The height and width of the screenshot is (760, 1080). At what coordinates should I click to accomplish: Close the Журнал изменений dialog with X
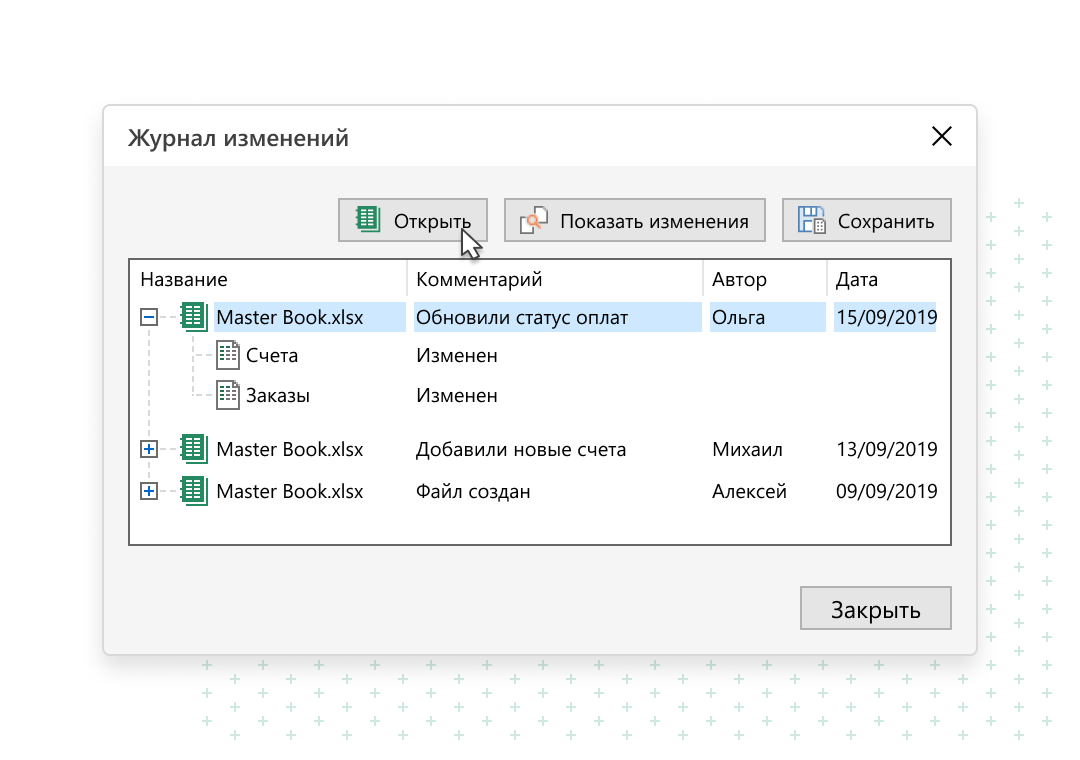941,137
